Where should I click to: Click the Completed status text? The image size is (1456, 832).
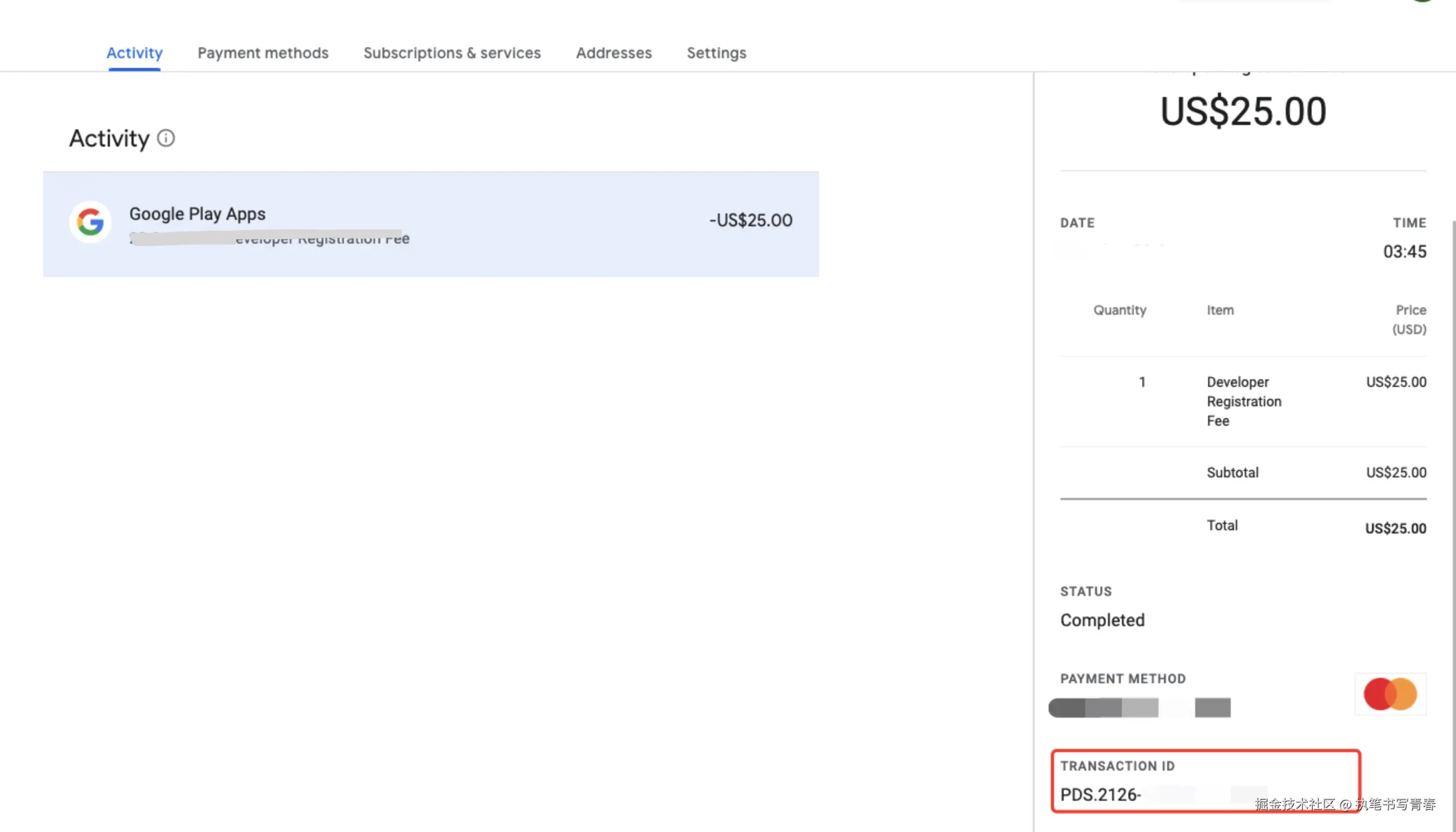(x=1102, y=620)
